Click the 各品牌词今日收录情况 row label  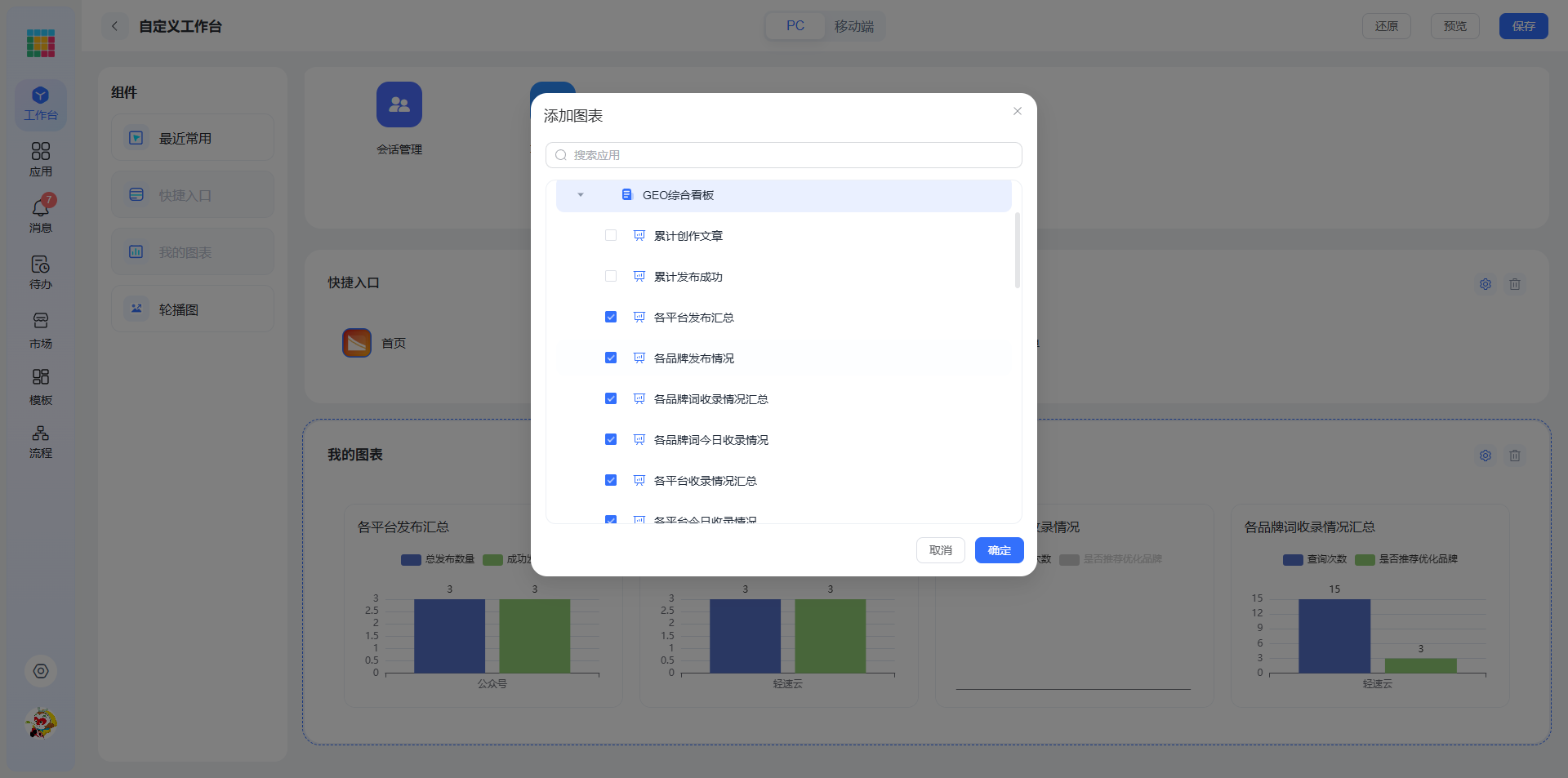coord(711,440)
